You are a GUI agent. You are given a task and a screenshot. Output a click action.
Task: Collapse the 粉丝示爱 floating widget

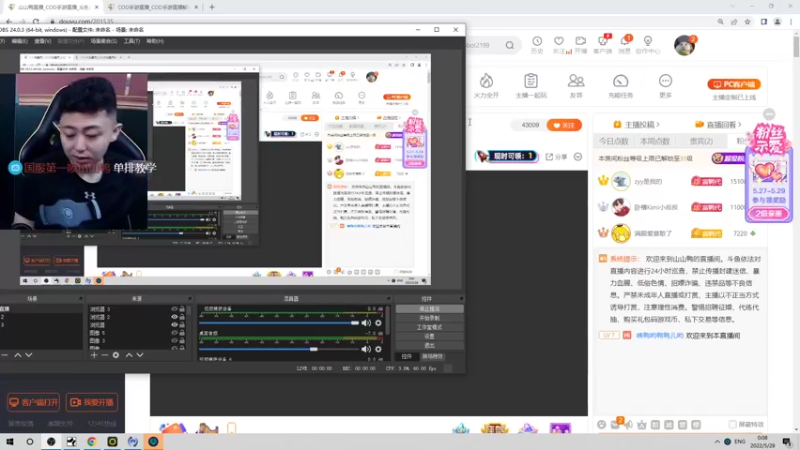click(x=769, y=114)
